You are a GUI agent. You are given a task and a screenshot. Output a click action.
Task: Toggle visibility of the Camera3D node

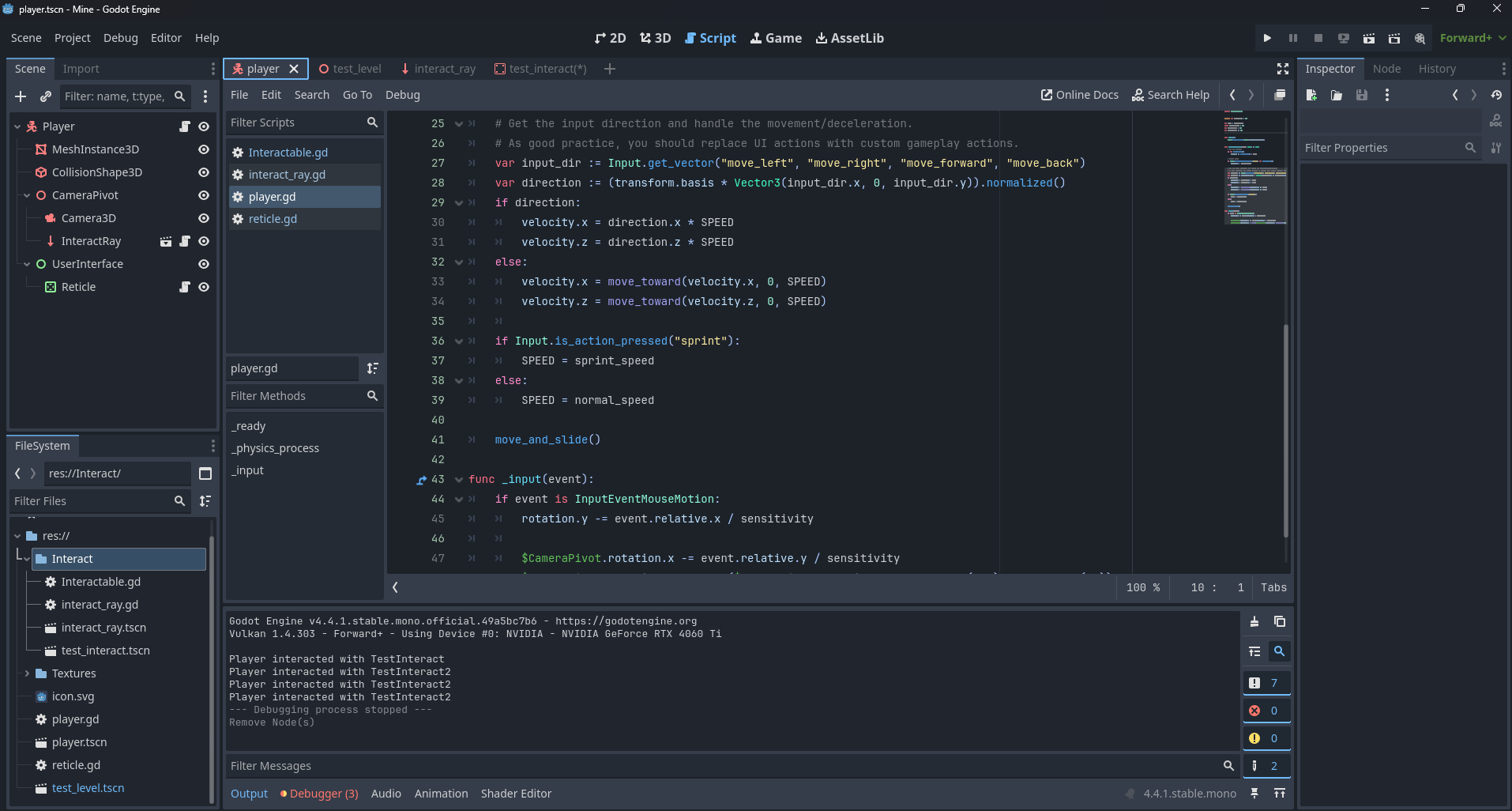pos(203,218)
